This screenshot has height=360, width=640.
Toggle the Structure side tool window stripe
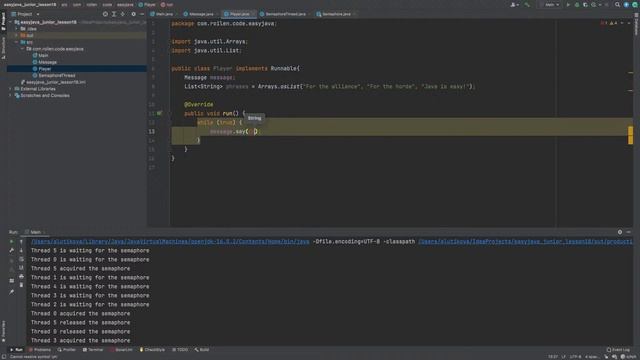[x=3, y=47]
